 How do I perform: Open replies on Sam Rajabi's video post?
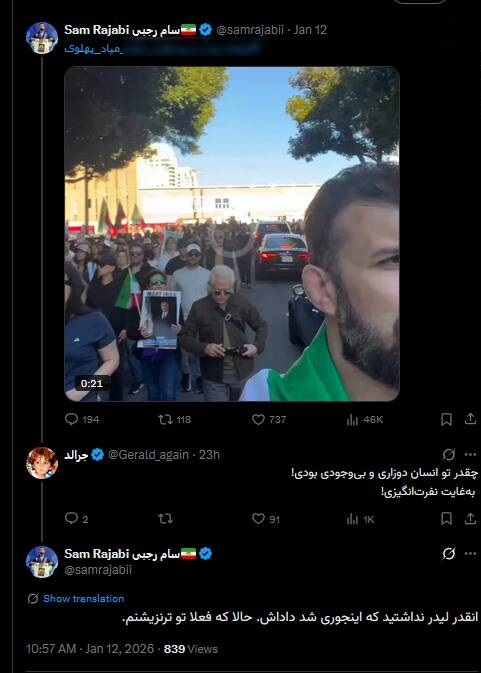tap(82, 419)
